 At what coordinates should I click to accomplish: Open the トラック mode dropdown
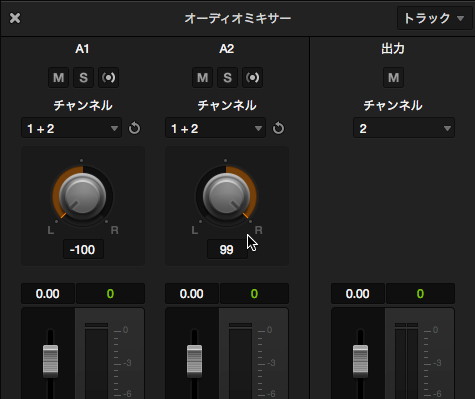pos(434,18)
